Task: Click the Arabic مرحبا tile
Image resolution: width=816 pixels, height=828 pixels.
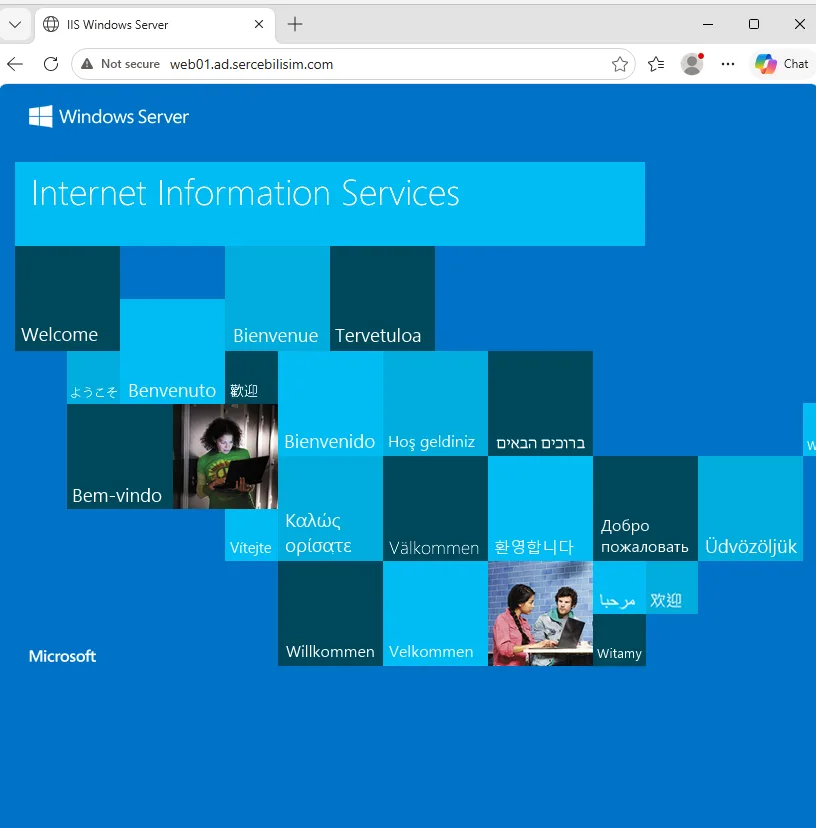Action: click(619, 587)
